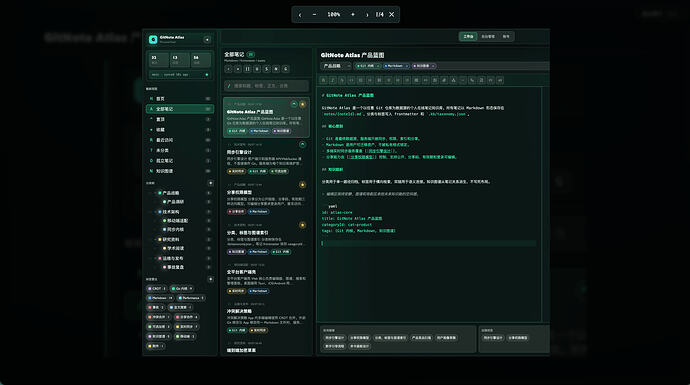
Task: Open 知识图谱 in the sidebar
Action: 180,171
